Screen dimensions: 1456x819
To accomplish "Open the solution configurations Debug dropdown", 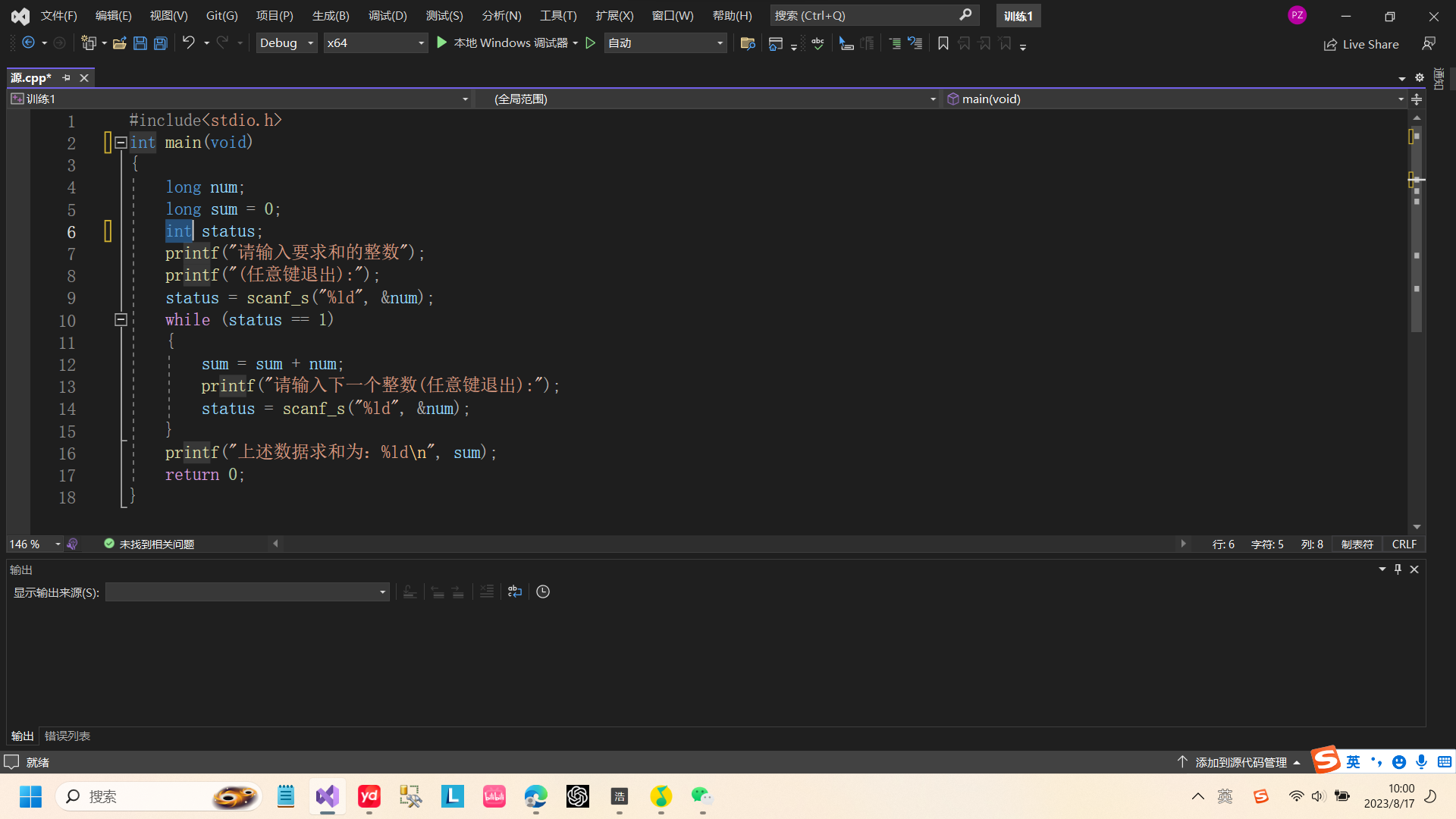I will pos(286,43).
